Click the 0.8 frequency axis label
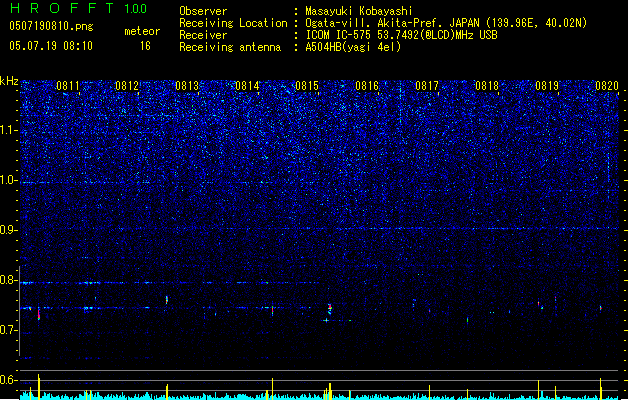Screen dimensions: 629x400 pos(9,280)
